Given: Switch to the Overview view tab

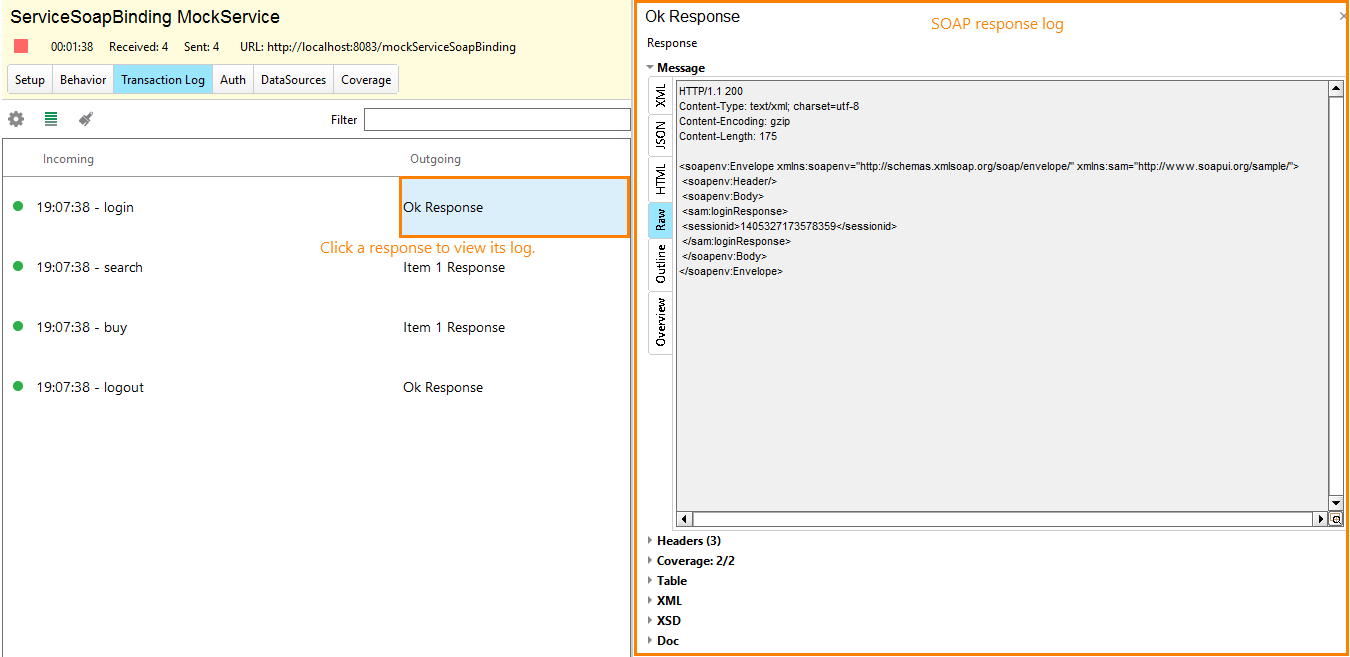Looking at the screenshot, I should tap(660, 322).
